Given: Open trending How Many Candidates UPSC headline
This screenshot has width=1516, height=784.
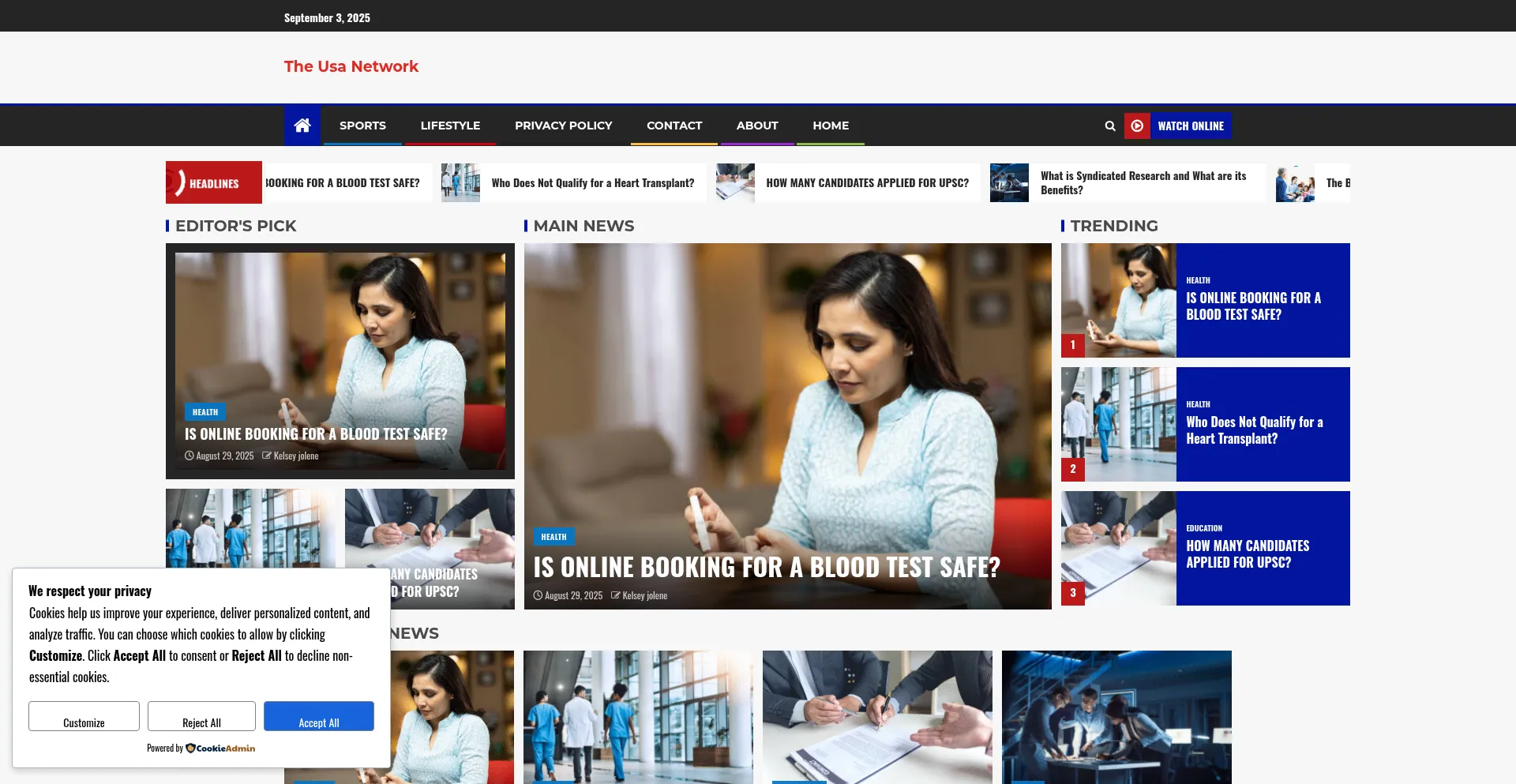Looking at the screenshot, I should [x=1248, y=554].
